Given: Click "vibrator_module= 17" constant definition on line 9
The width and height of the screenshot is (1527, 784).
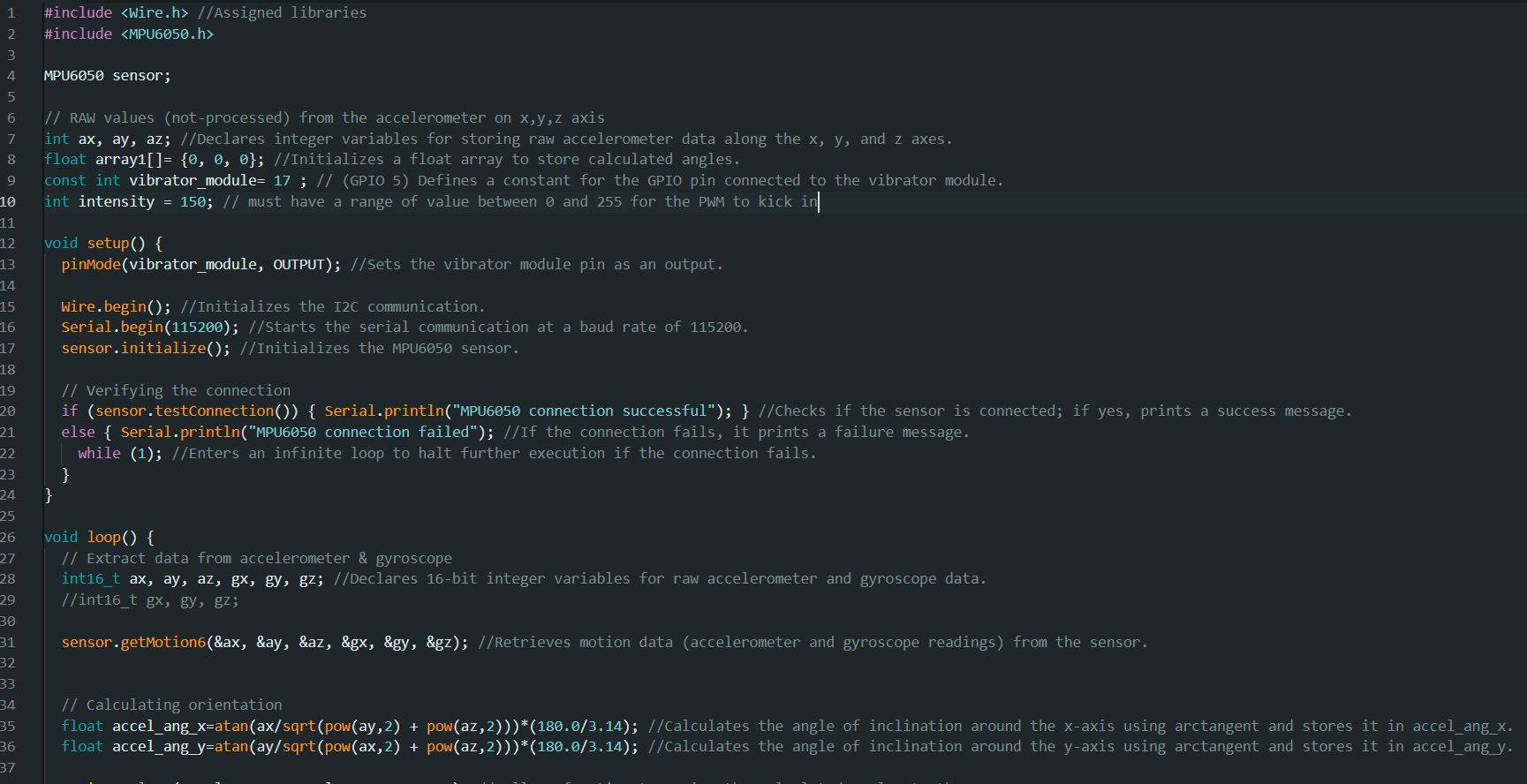Looking at the screenshot, I should 209,180.
